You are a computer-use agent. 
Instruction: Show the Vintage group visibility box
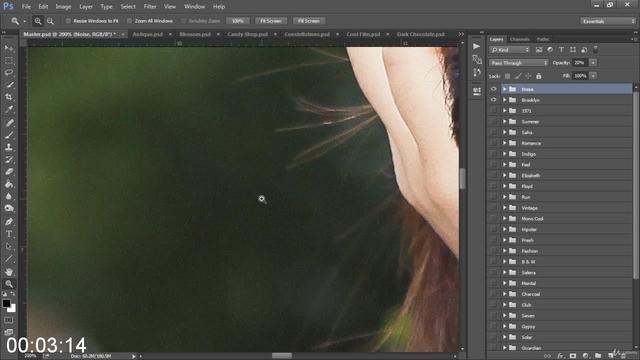coord(493,208)
